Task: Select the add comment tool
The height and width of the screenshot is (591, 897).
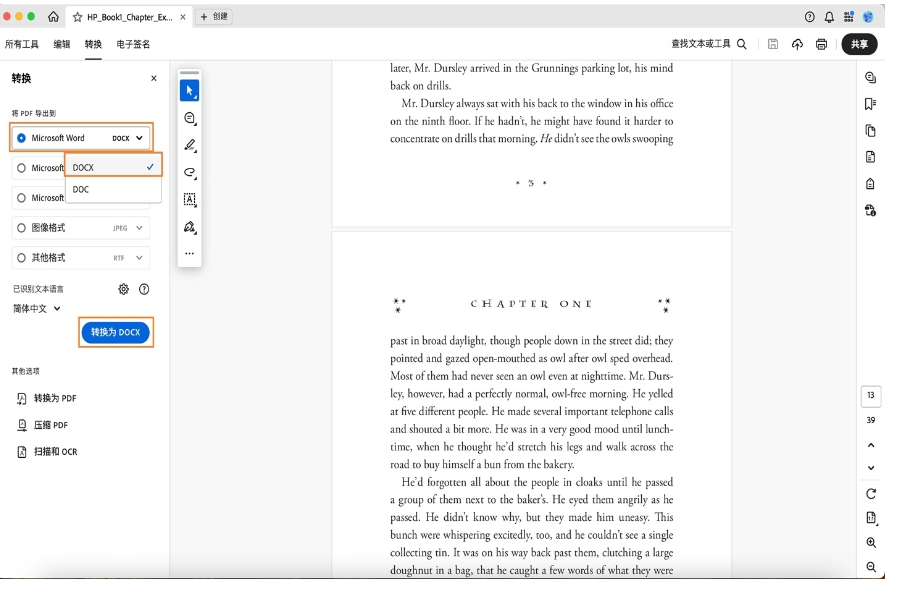Action: (190, 118)
